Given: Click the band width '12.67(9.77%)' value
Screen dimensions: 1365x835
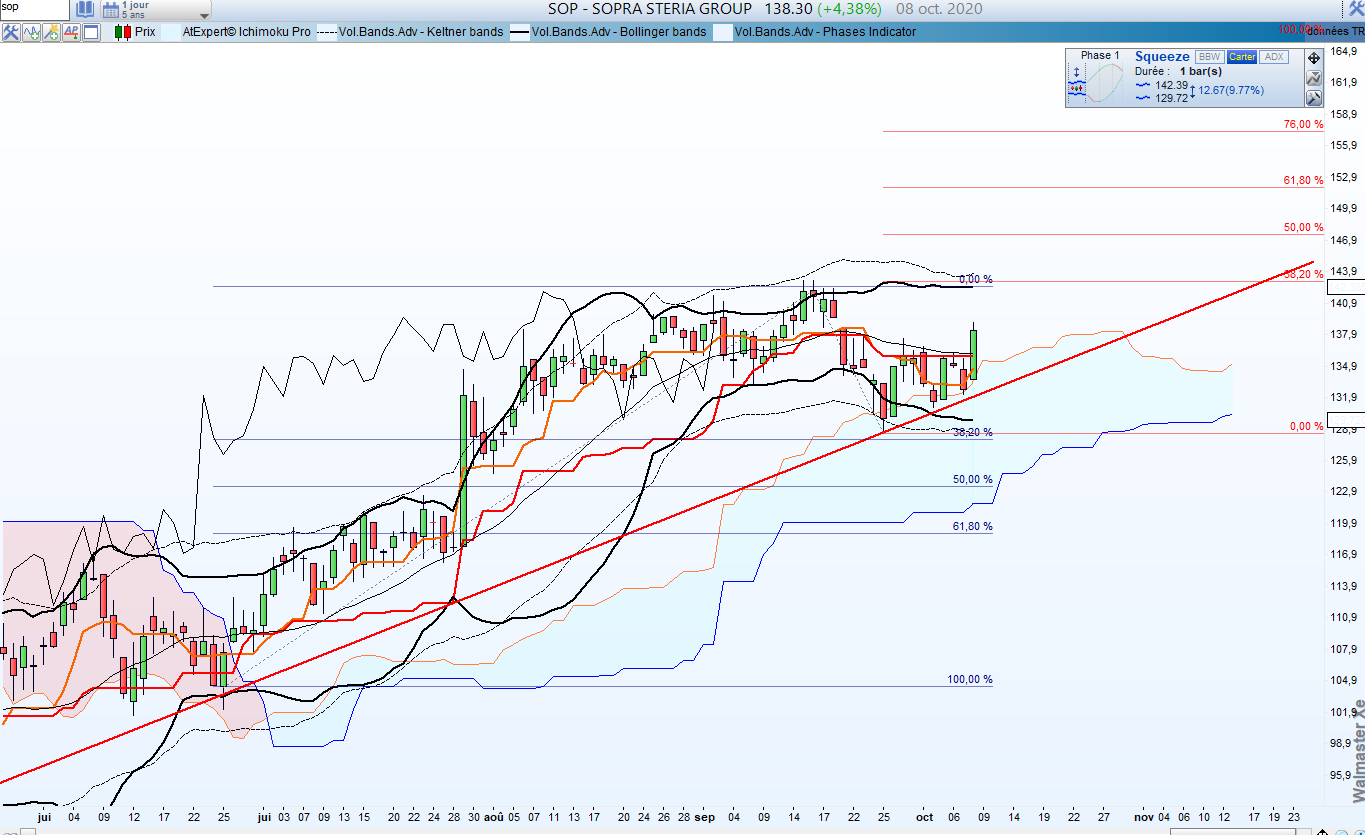Looking at the screenshot, I should (1232, 91).
